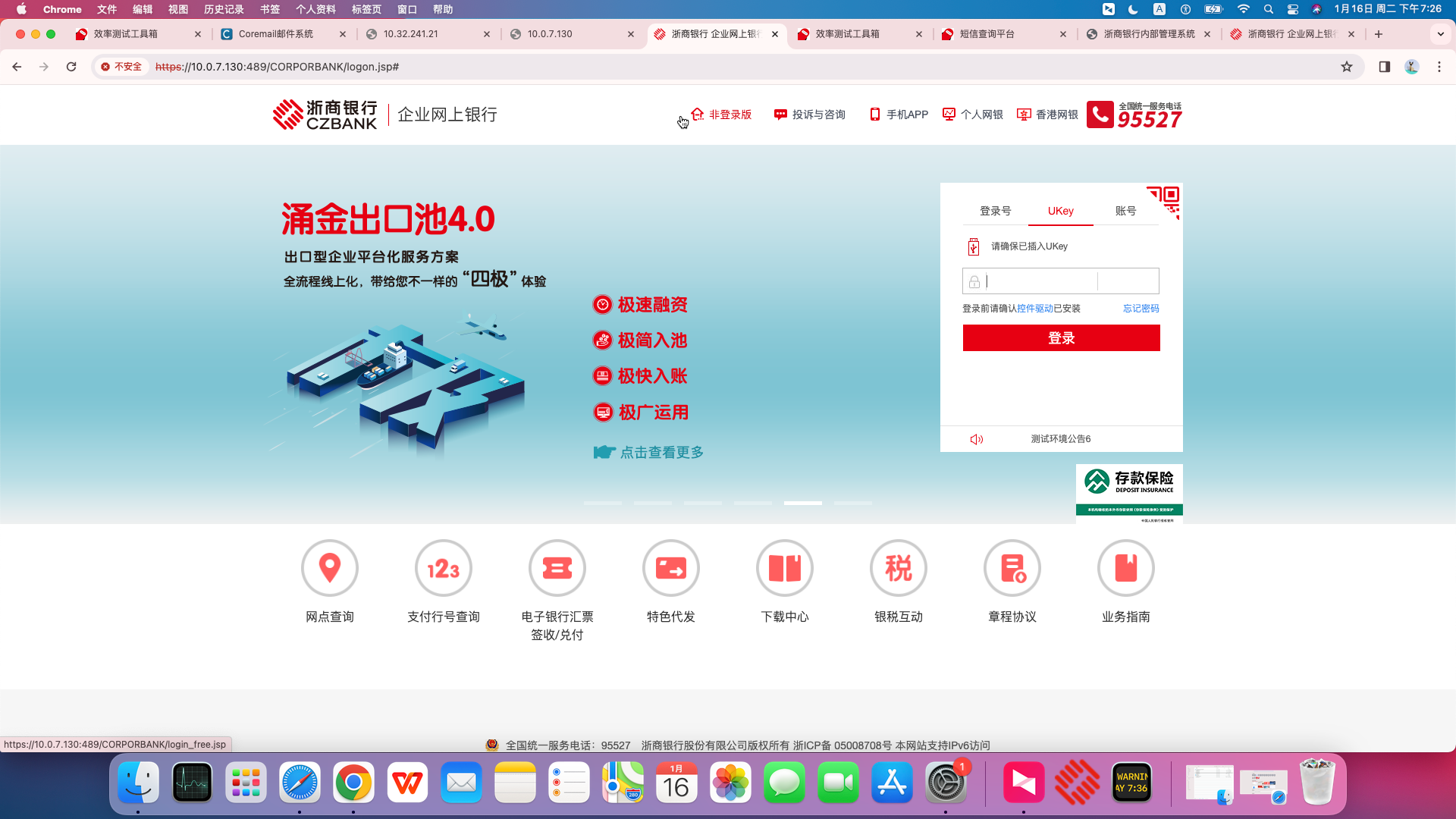Click the 测试环境公告6 announcement text

tap(1061, 439)
